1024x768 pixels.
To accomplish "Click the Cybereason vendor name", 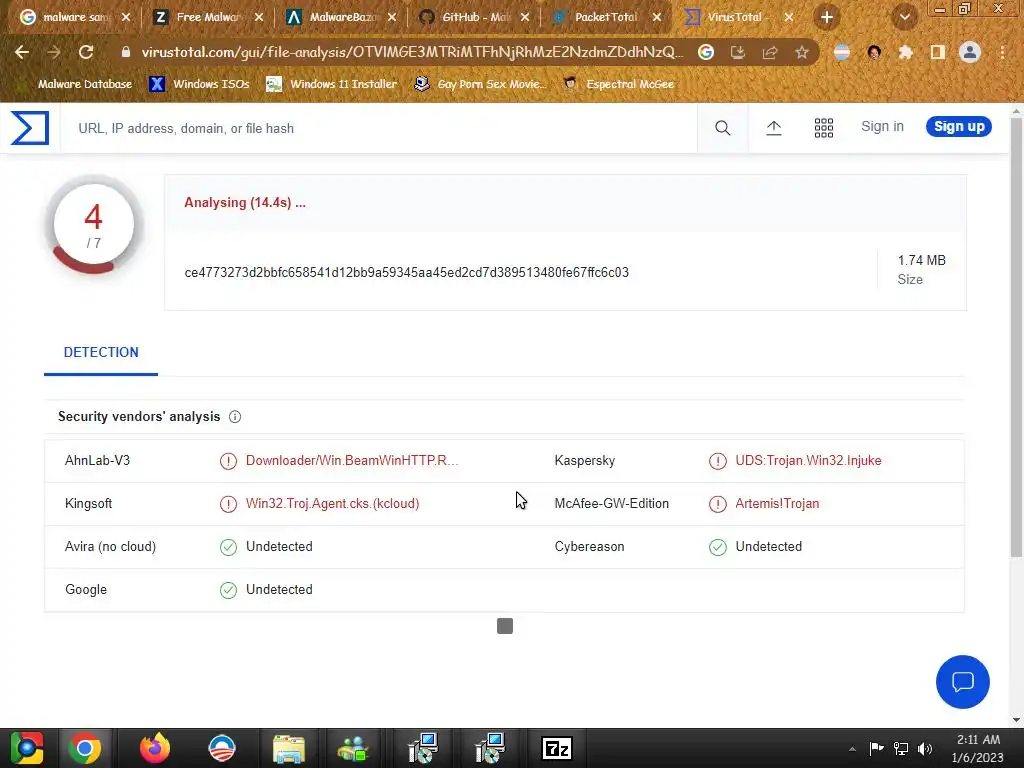I will pos(589,547).
